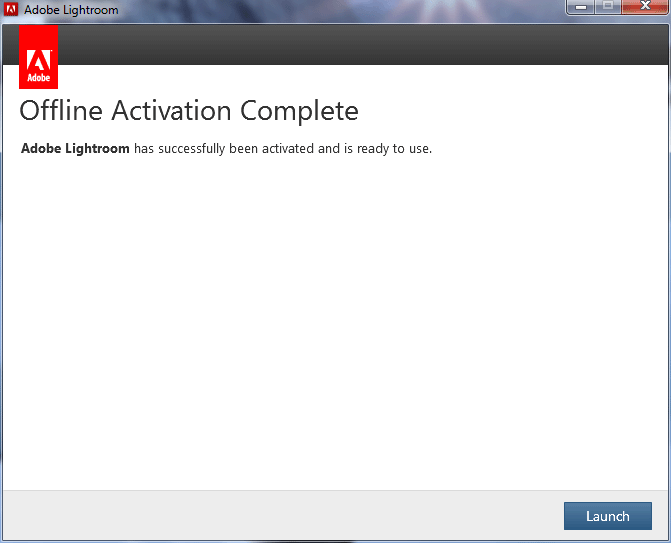This screenshot has width=671, height=543.
Task: Maximize the Adobe Lightroom window
Action: click(x=608, y=7)
